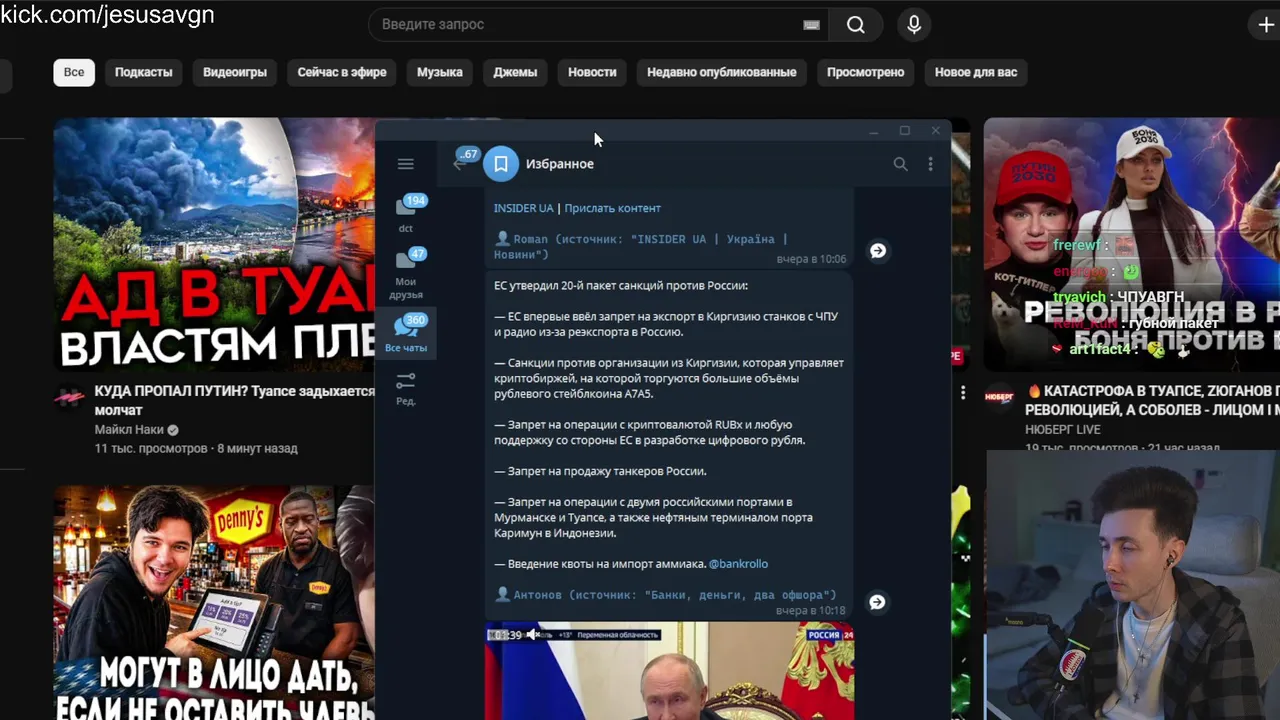Select the Джемы filter chip
Screen dimensions: 1280x720
[515, 72]
